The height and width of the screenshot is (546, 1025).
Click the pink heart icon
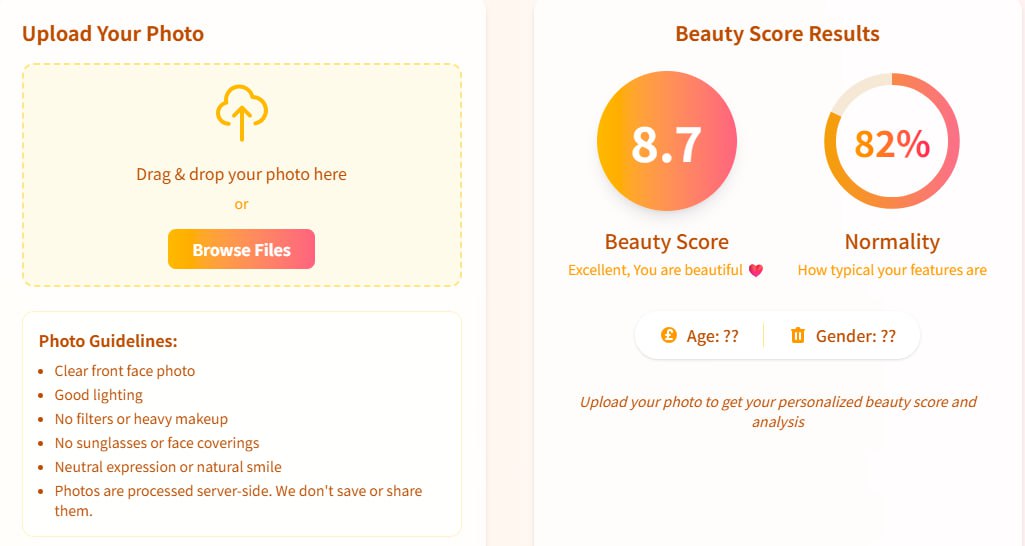click(x=756, y=270)
